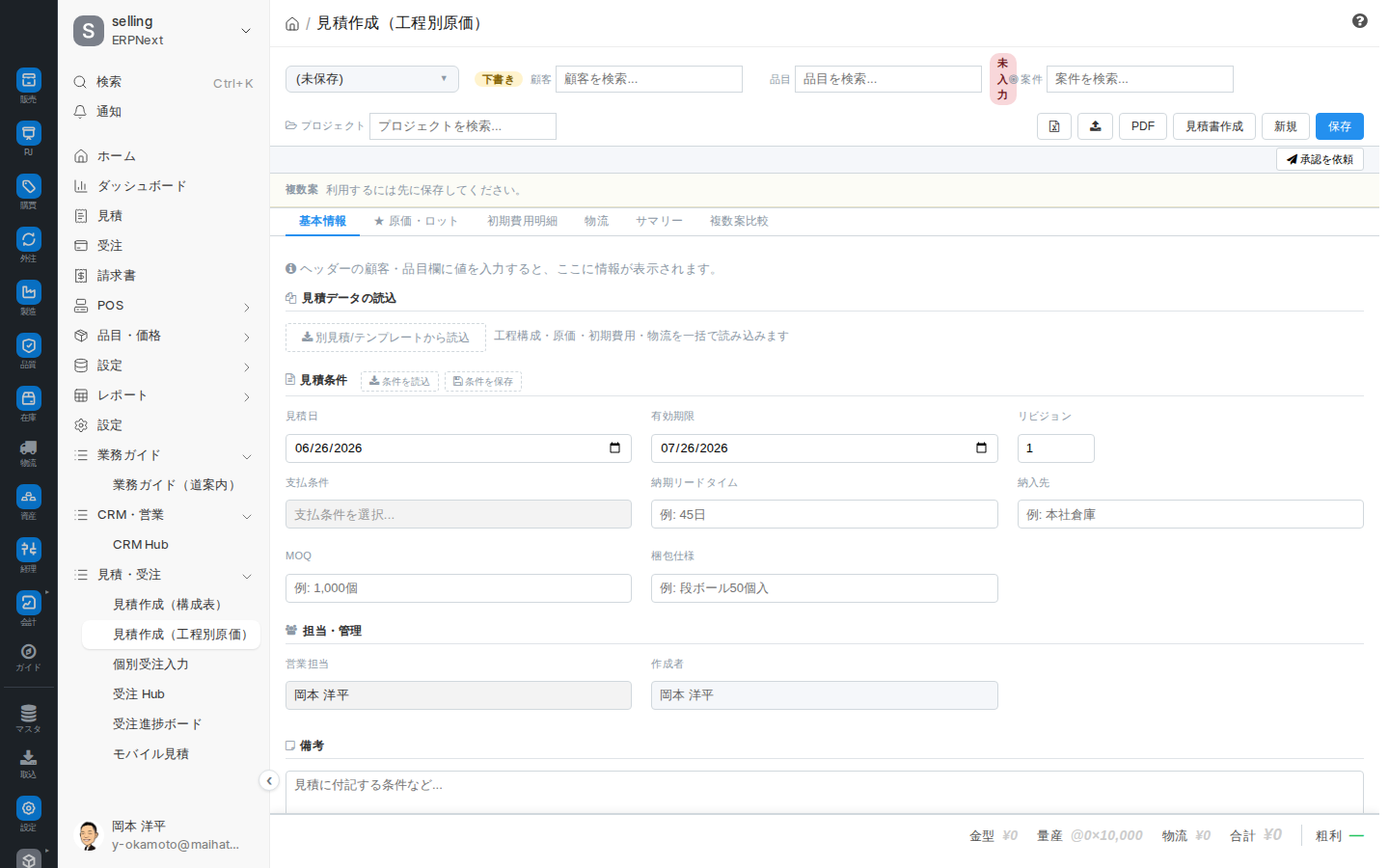
Task: Open CRM Hub in sidebar
Action: tap(171, 545)
